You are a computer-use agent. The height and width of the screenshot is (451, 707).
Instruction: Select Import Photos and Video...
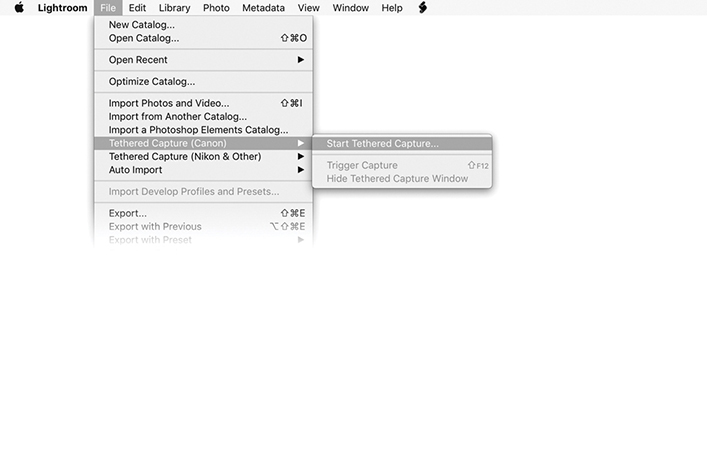203,103
